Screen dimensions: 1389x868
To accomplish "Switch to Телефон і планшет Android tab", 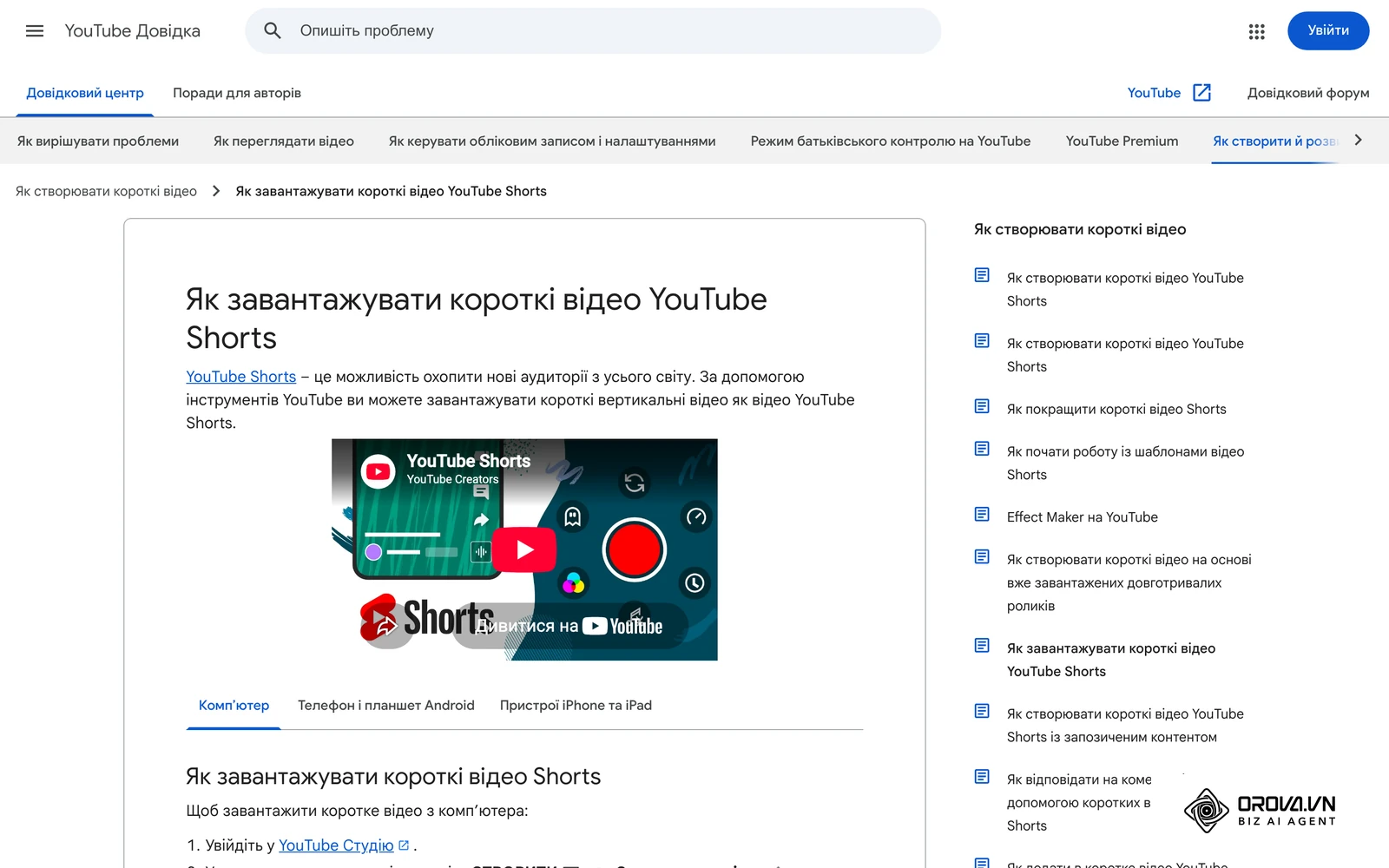I will pyautogui.click(x=386, y=706).
